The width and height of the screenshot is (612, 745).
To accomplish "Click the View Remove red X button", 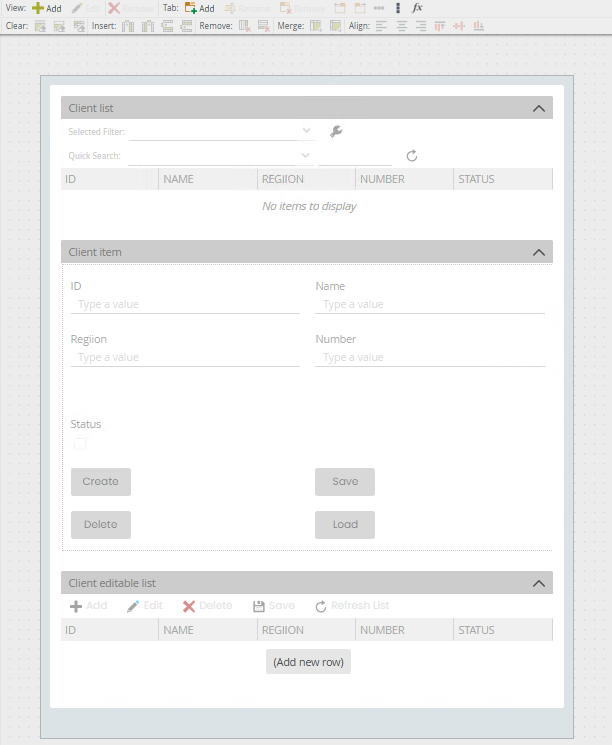I will (x=131, y=8).
